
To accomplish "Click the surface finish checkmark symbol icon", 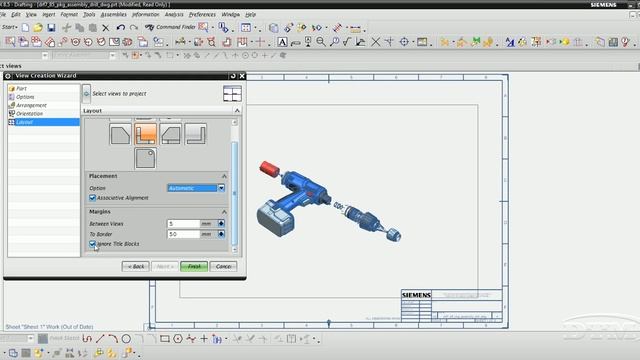I will point(347,42).
